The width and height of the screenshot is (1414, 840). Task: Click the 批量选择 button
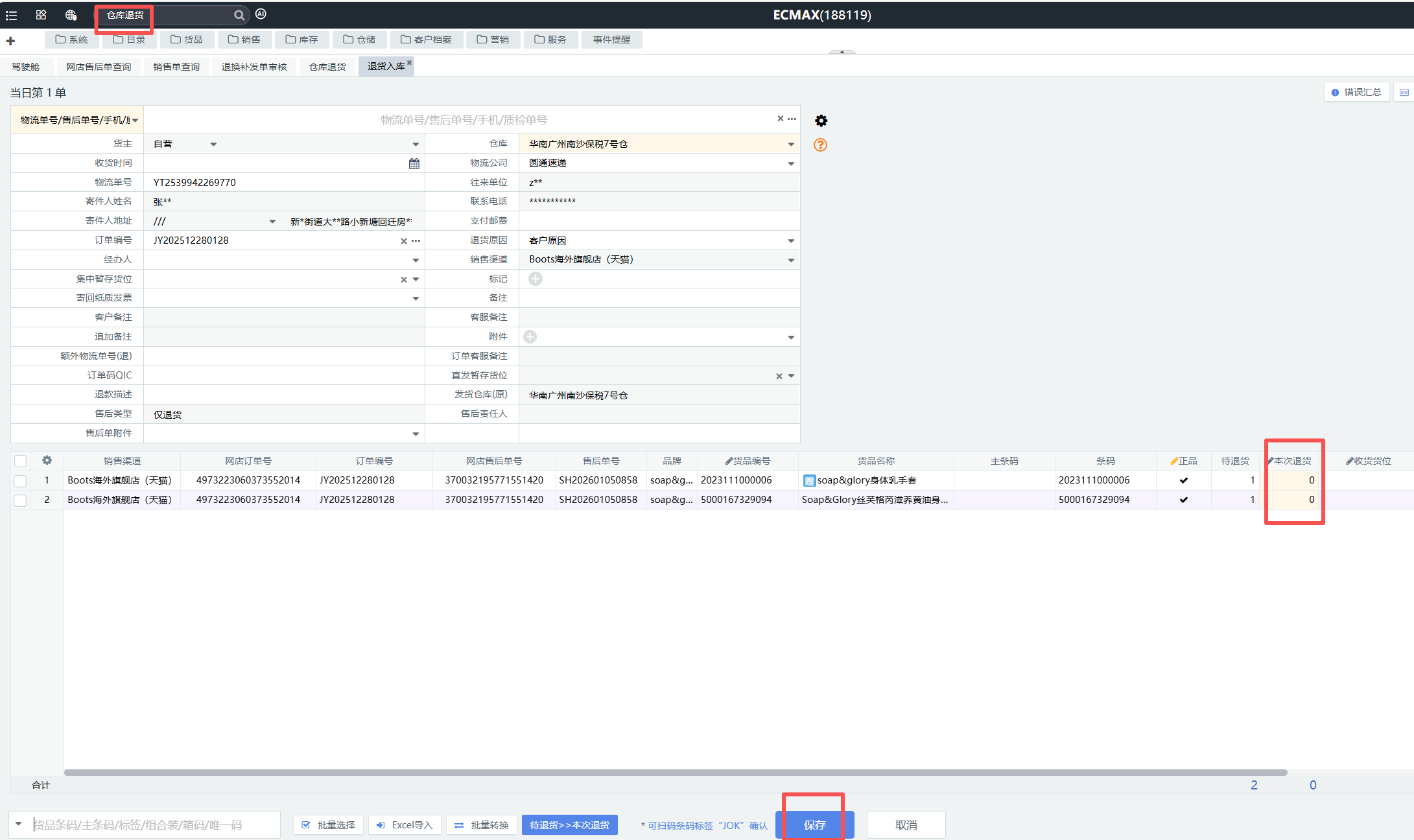(329, 825)
